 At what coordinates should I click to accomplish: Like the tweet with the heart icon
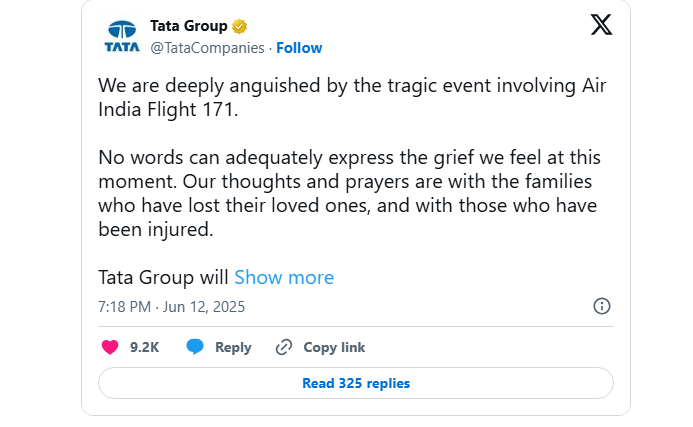(x=110, y=347)
